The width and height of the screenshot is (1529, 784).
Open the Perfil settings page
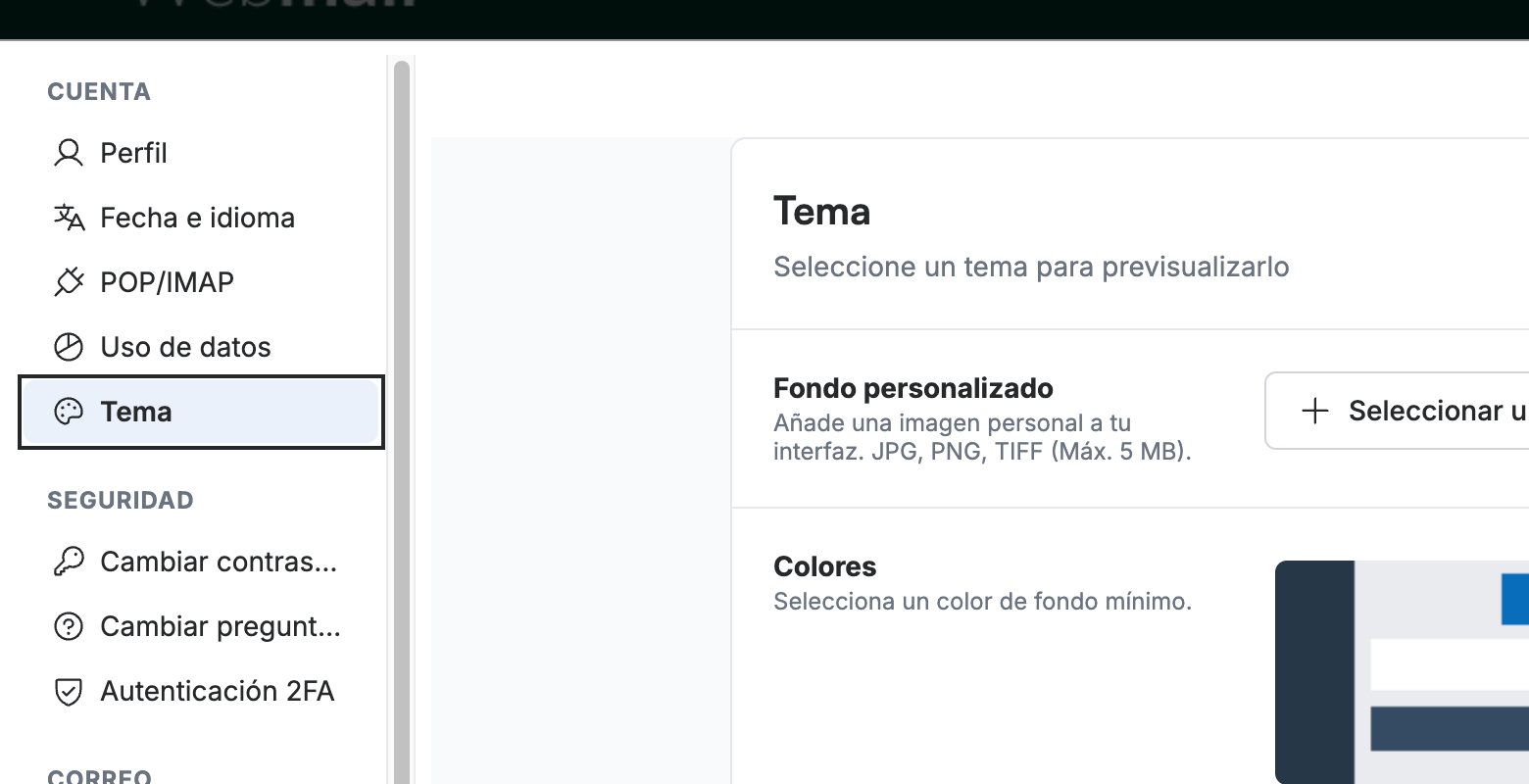click(x=201, y=153)
